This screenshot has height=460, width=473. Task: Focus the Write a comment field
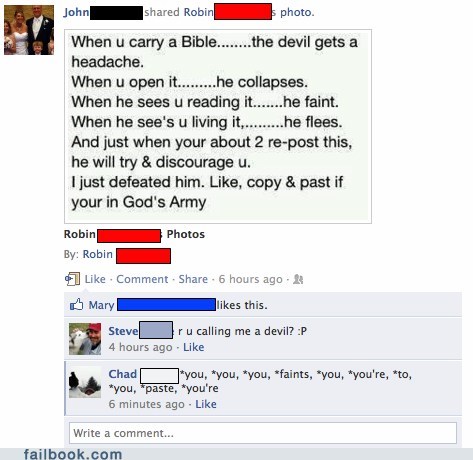[263, 433]
